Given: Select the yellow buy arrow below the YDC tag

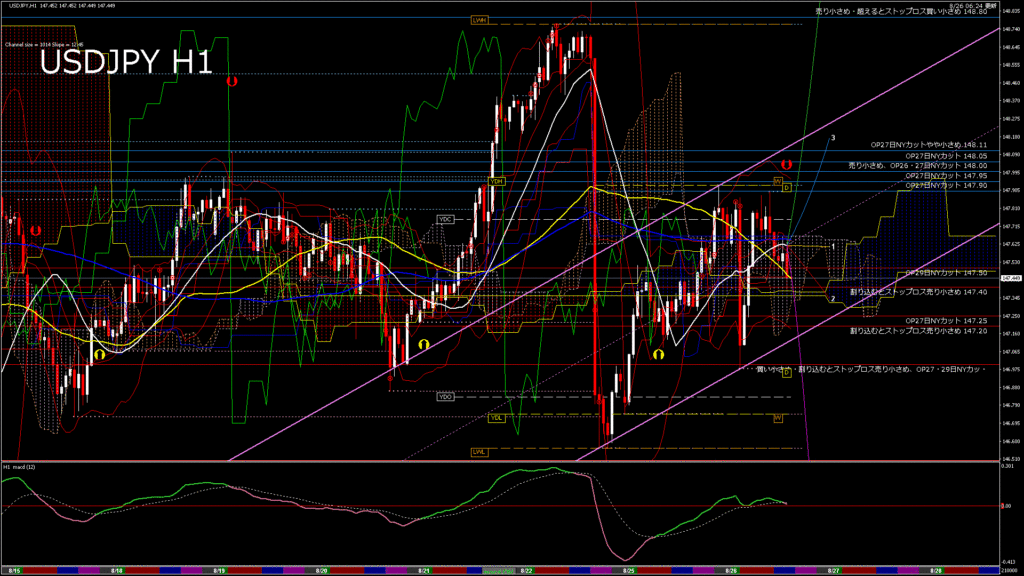Looking at the screenshot, I should [423, 343].
